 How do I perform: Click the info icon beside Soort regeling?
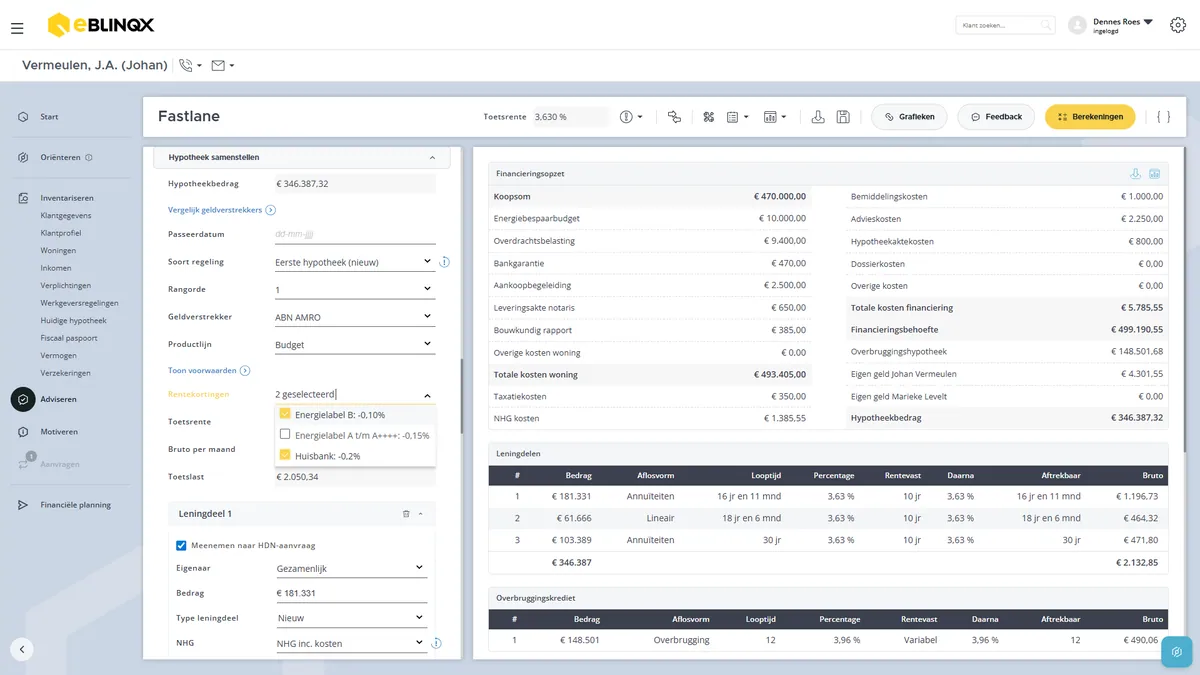click(444, 262)
